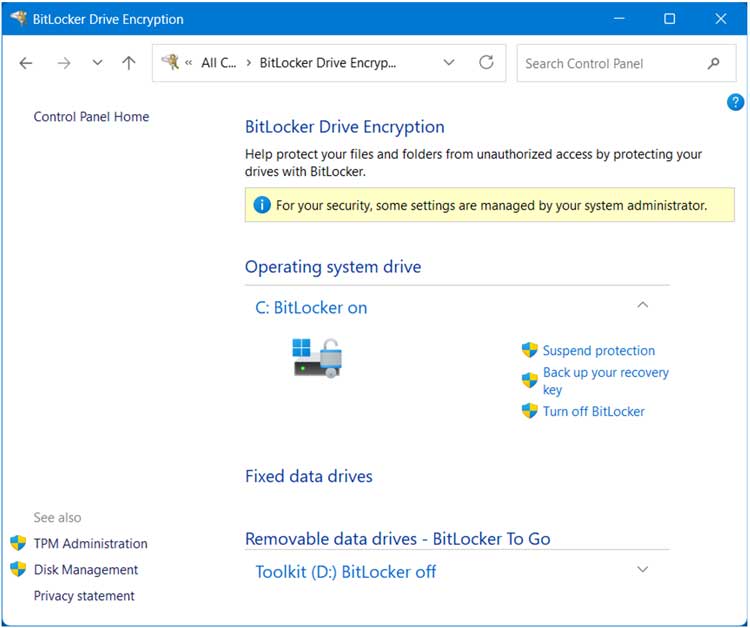Click the system administrator notice text
Viewport: 750px width, 628px height.
[x=491, y=205]
